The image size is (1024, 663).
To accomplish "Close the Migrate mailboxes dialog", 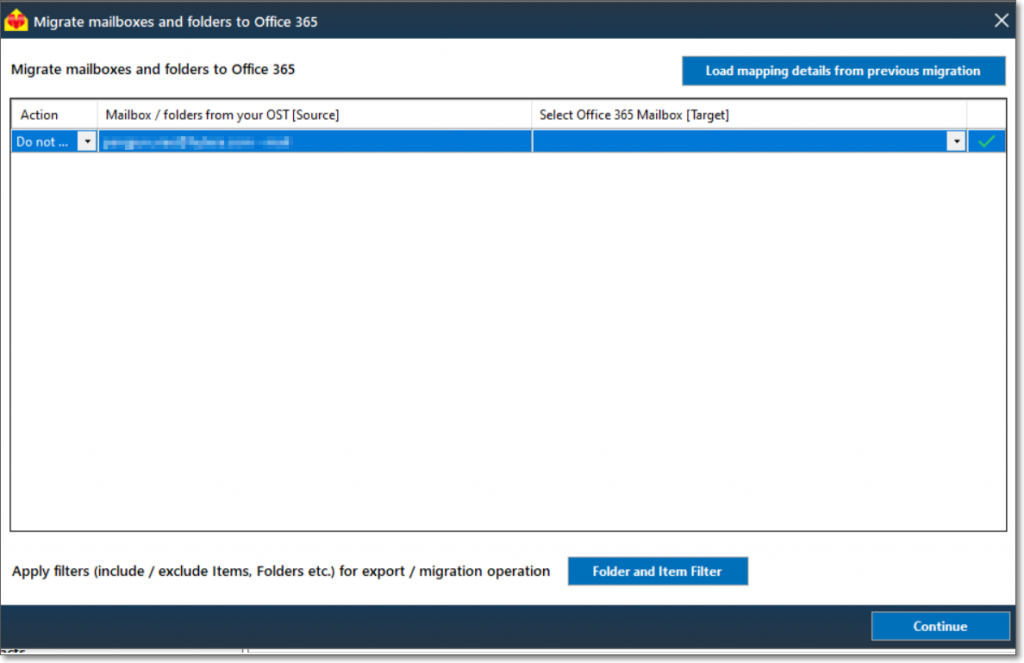I will point(1001,21).
